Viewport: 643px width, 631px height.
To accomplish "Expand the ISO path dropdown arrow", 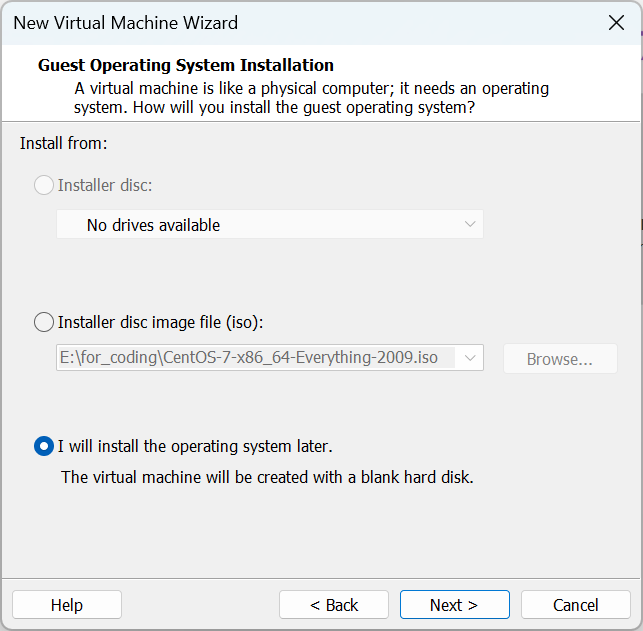I will click(470, 358).
